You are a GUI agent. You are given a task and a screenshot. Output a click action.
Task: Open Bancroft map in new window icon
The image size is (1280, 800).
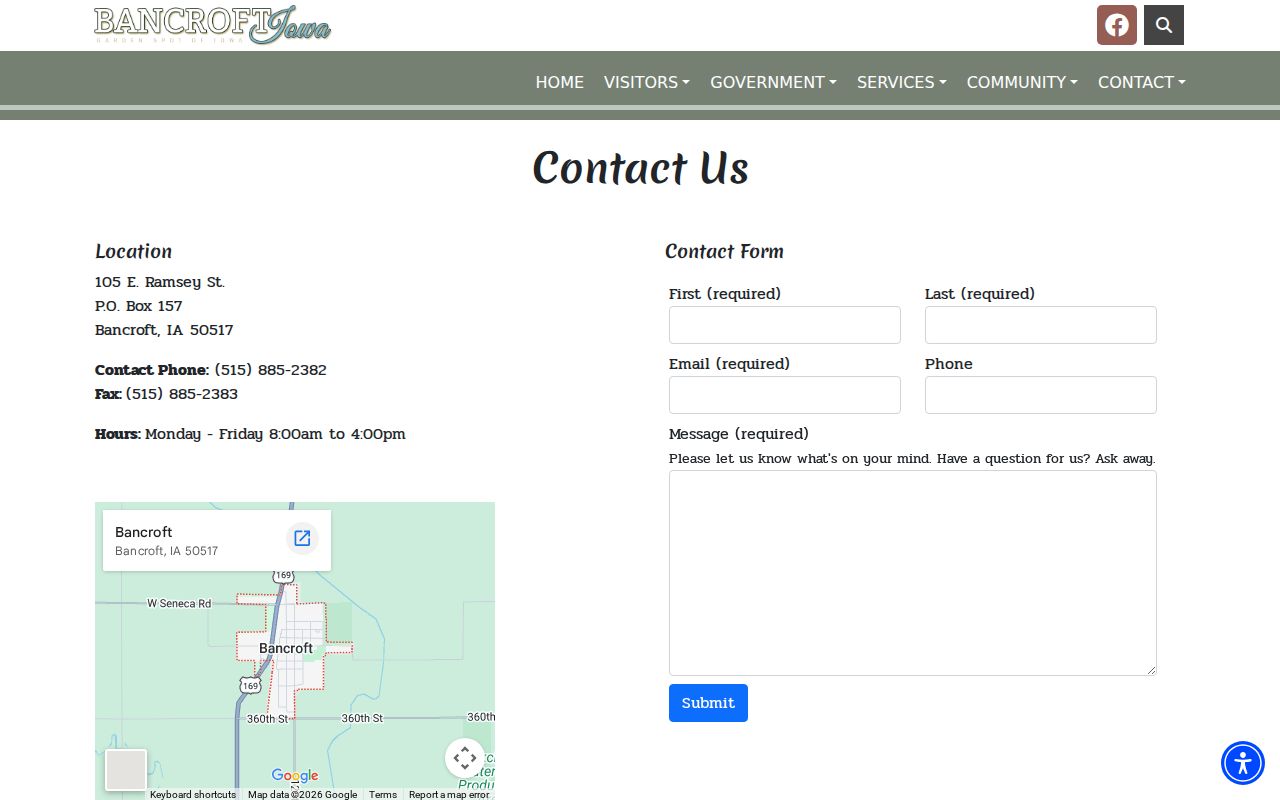pos(302,539)
